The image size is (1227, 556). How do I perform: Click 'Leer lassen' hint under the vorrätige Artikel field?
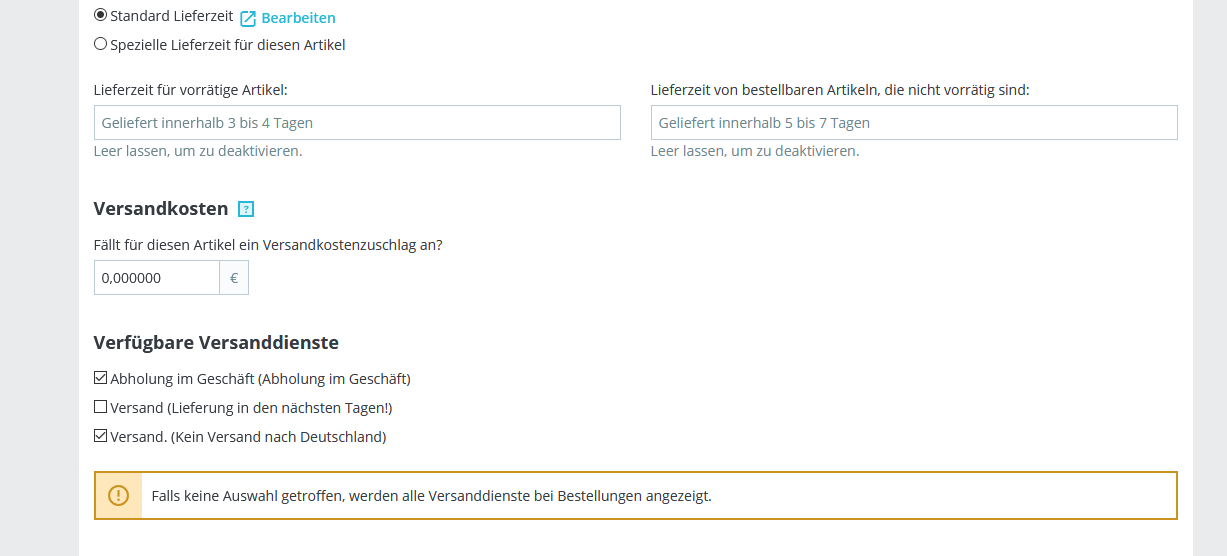pos(198,151)
